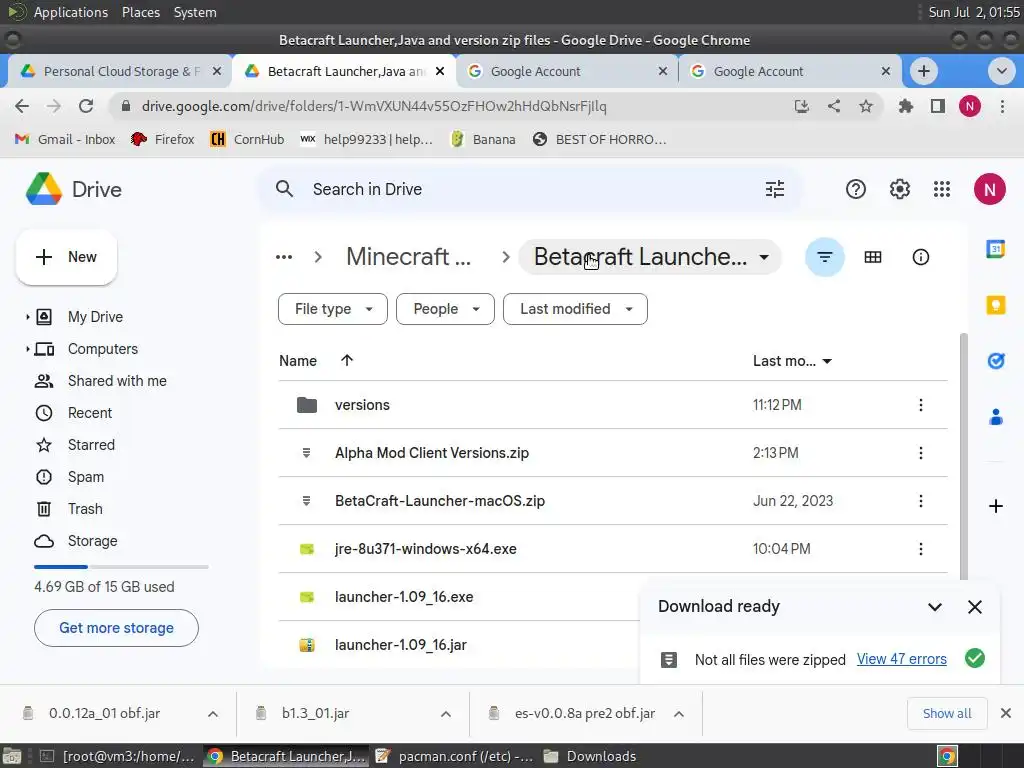Focus the Chrome address bar

tap(451, 106)
